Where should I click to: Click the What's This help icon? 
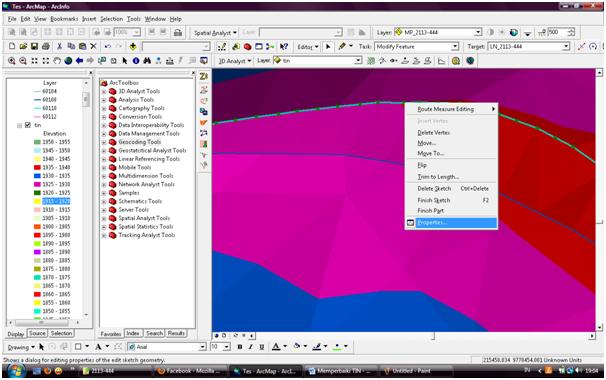[x=284, y=47]
